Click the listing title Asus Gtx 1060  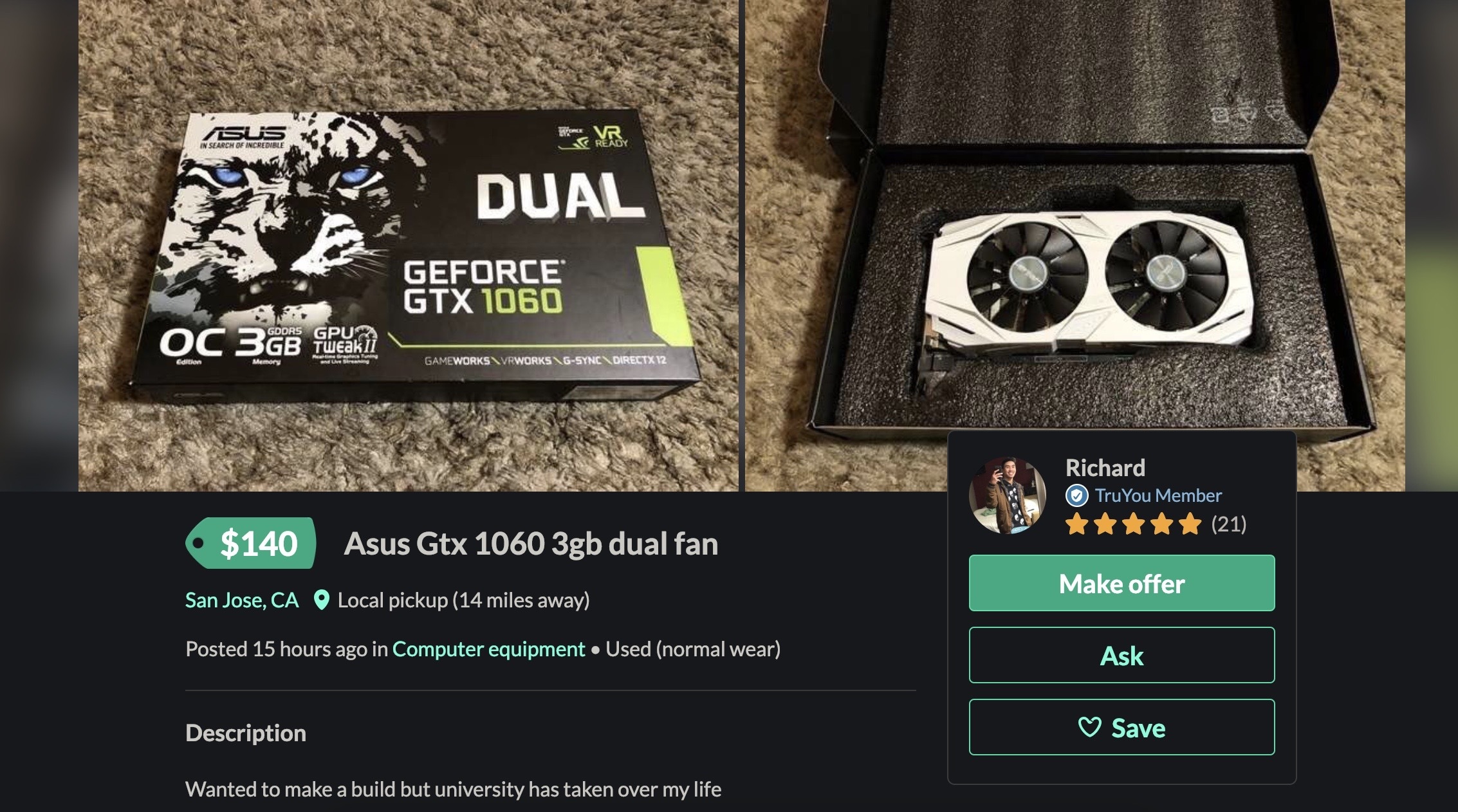(531, 544)
